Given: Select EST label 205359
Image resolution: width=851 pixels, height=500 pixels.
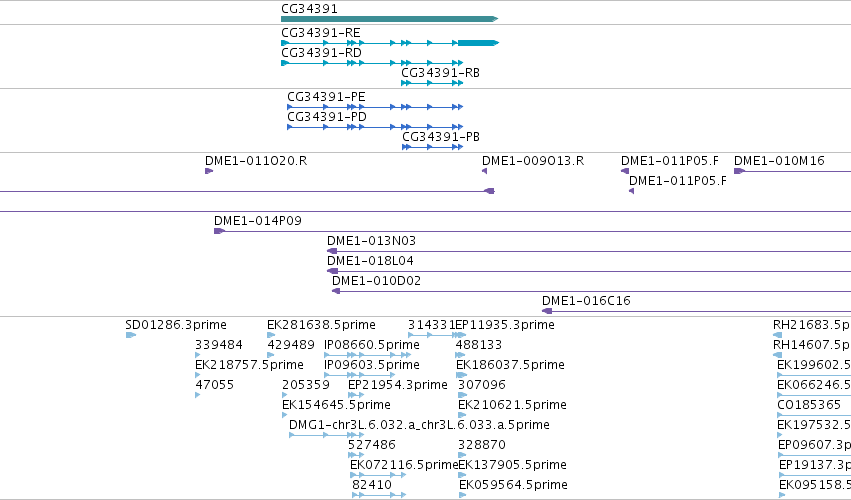Looking at the screenshot, I should (x=306, y=385).
